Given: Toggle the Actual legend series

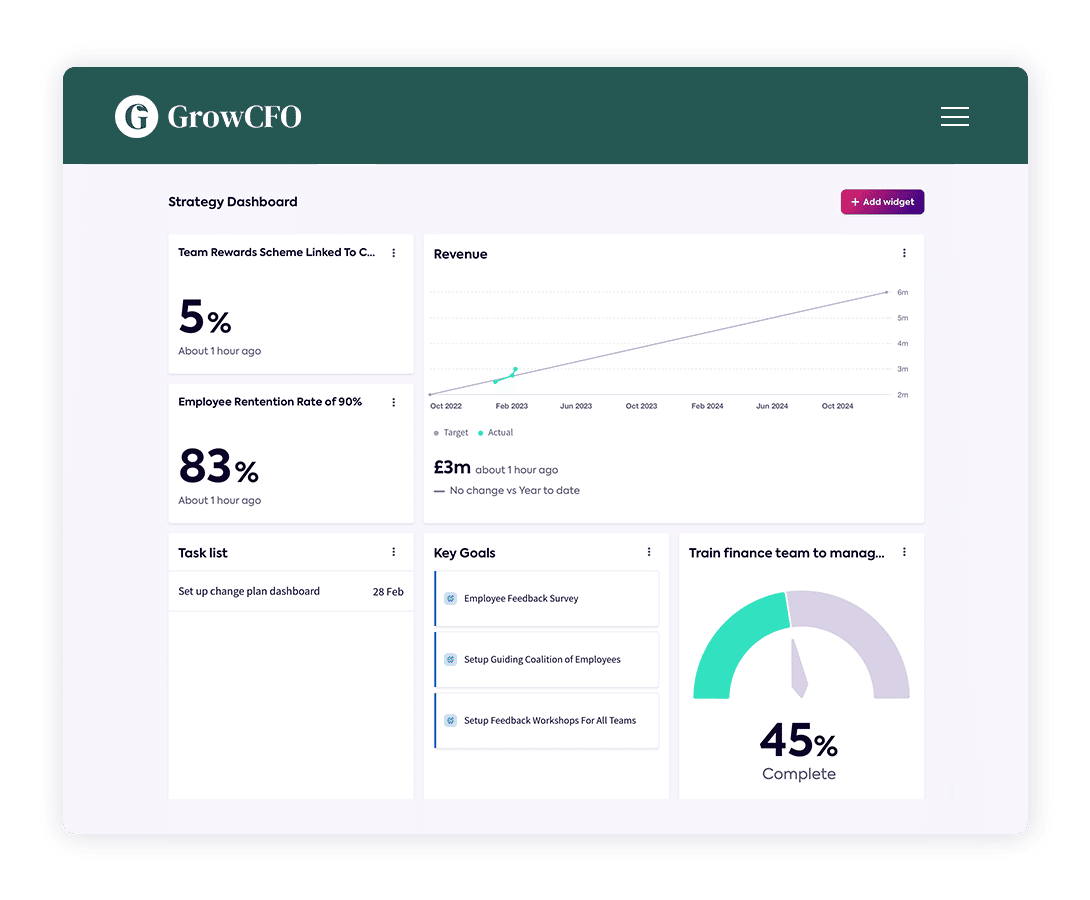Looking at the screenshot, I should click(x=495, y=432).
